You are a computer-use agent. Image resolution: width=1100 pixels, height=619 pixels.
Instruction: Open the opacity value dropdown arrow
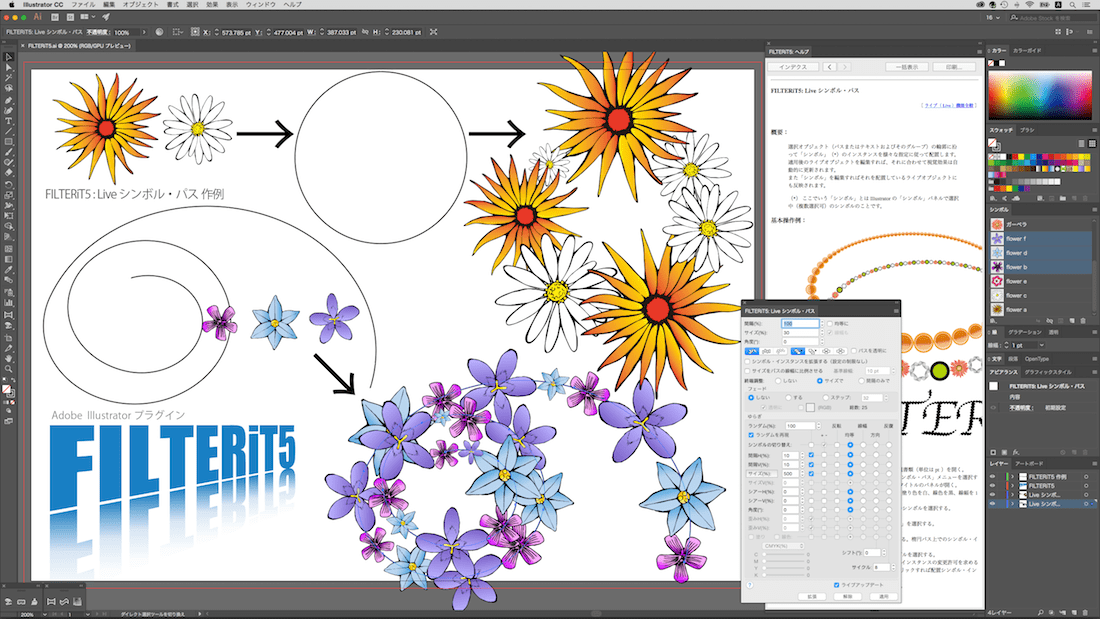[144, 32]
